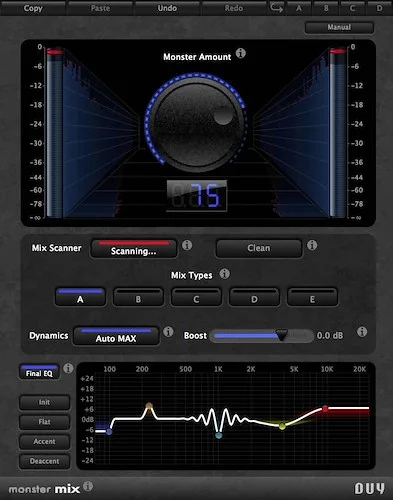Select Mix Type C

point(196,297)
